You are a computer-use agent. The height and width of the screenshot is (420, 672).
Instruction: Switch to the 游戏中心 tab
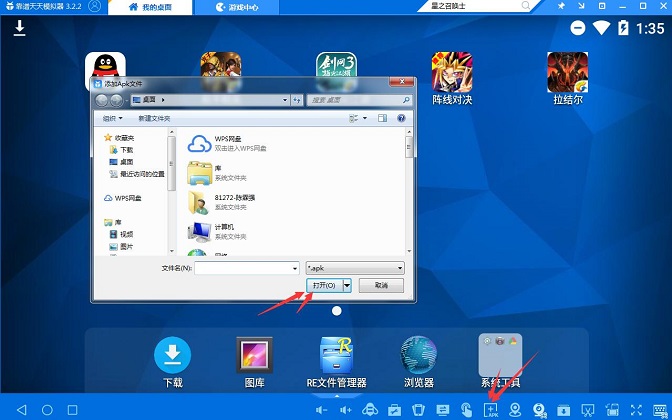pos(237,7)
